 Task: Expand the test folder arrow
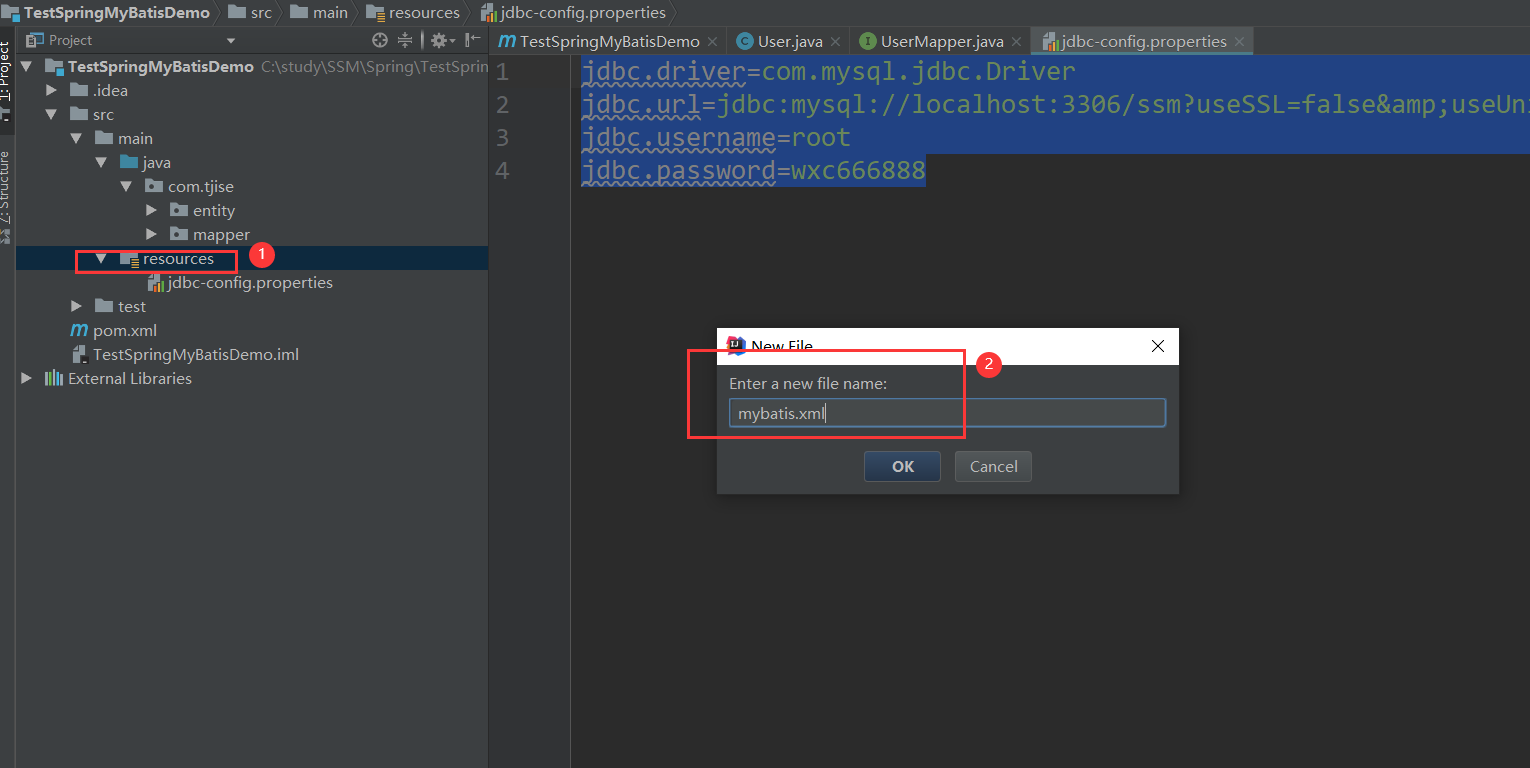tap(77, 306)
